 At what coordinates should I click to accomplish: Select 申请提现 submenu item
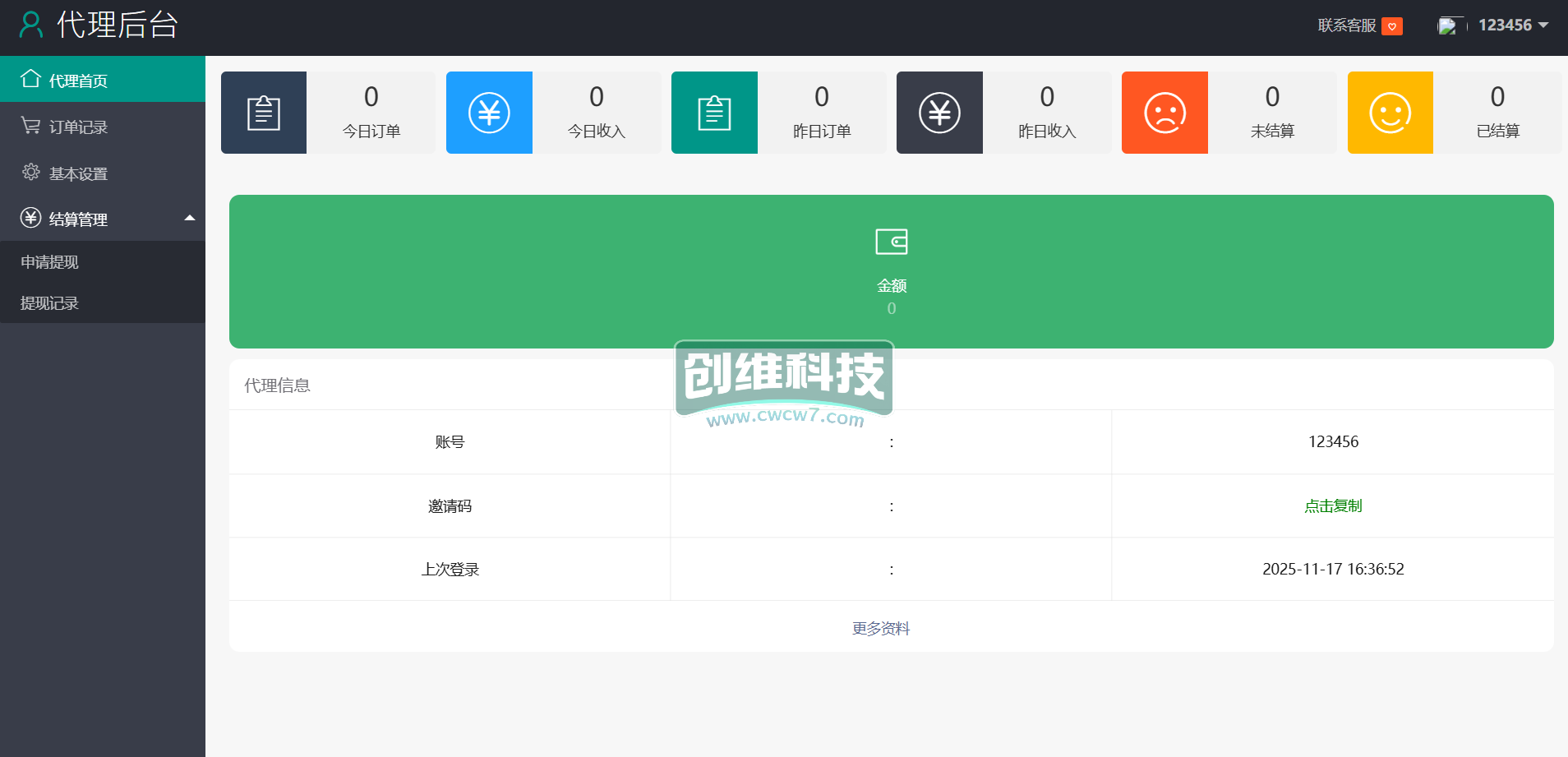point(49,261)
